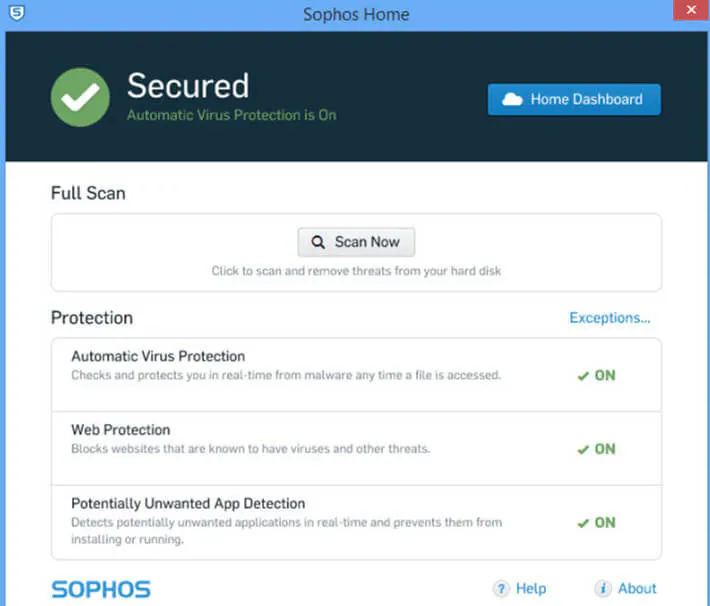The width and height of the screenshot is (710, 606).
Task: Click the magnifying glass scan icon
Action: (x=318, y=242)
